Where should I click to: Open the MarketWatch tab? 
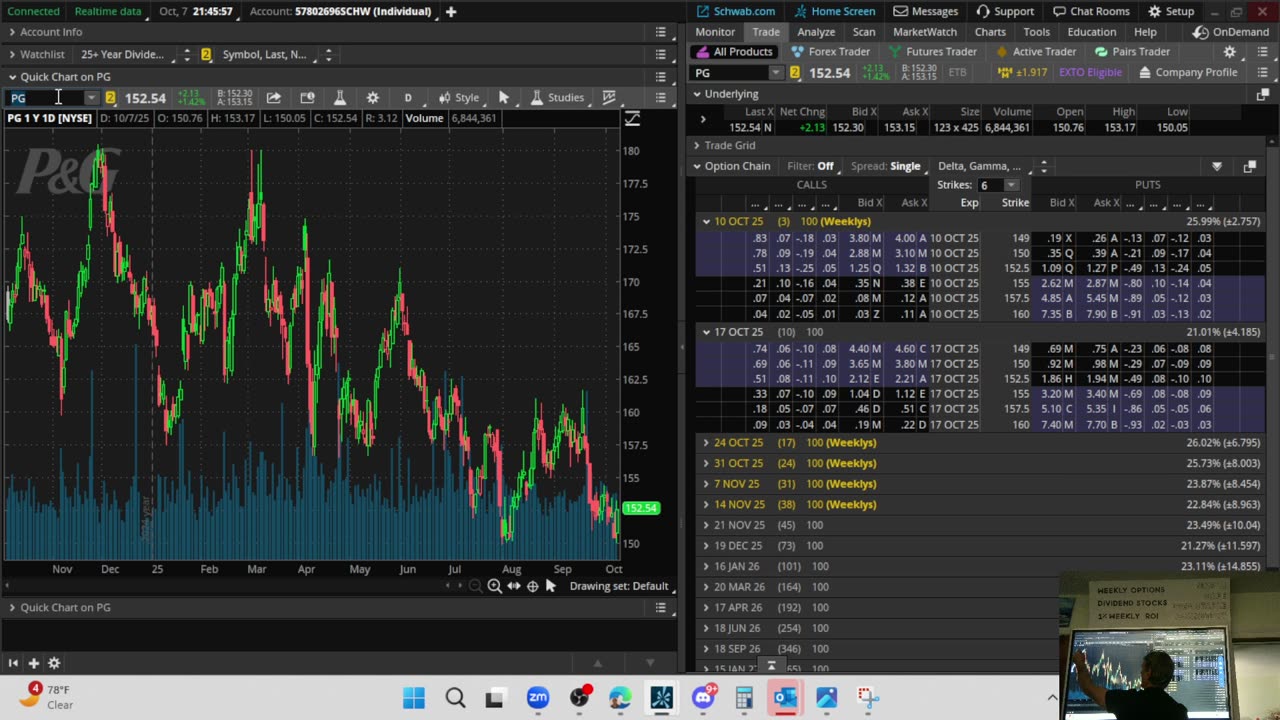[x=925, y=32]
